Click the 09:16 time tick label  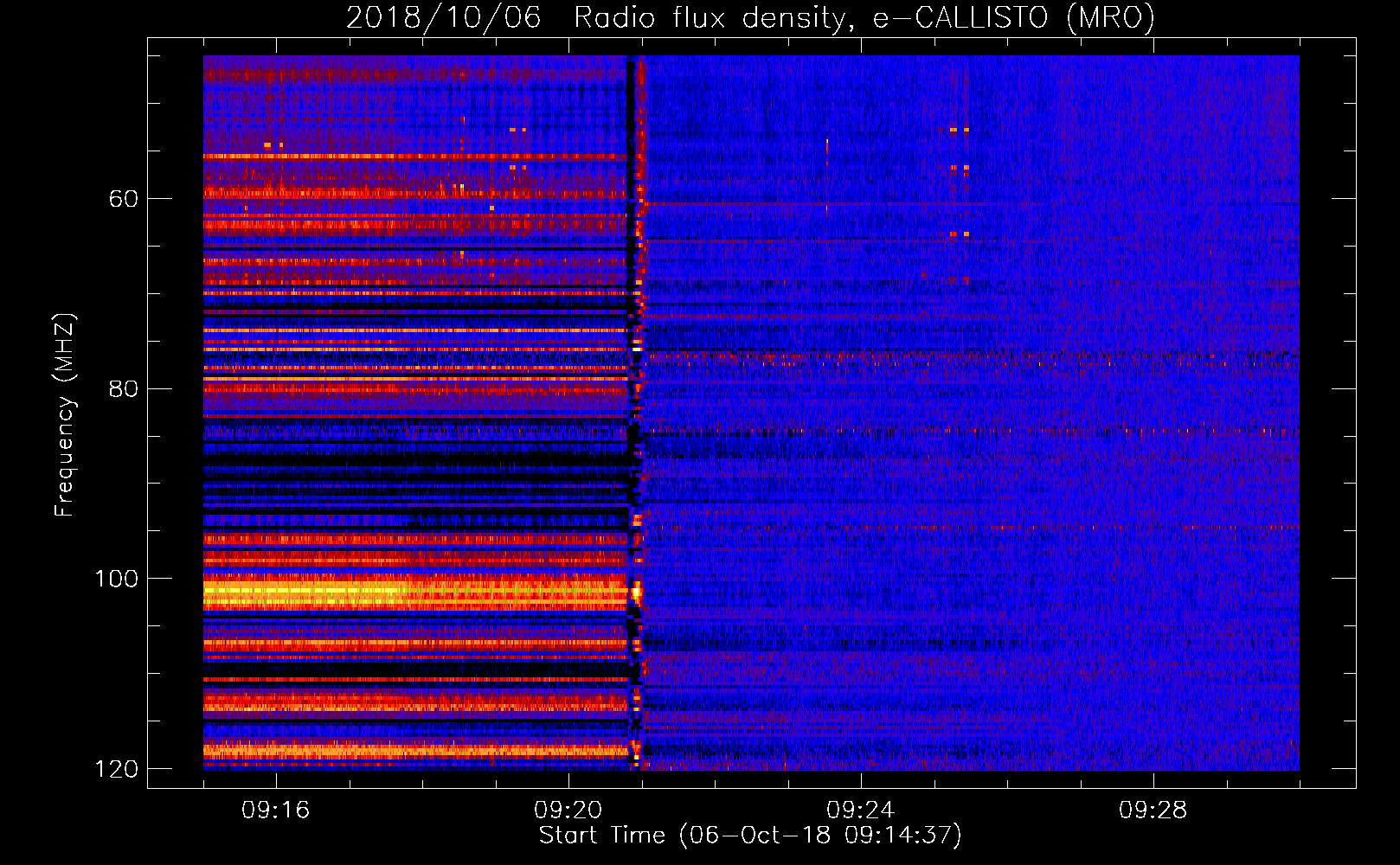pyautogui.click(x=276, y=811)
